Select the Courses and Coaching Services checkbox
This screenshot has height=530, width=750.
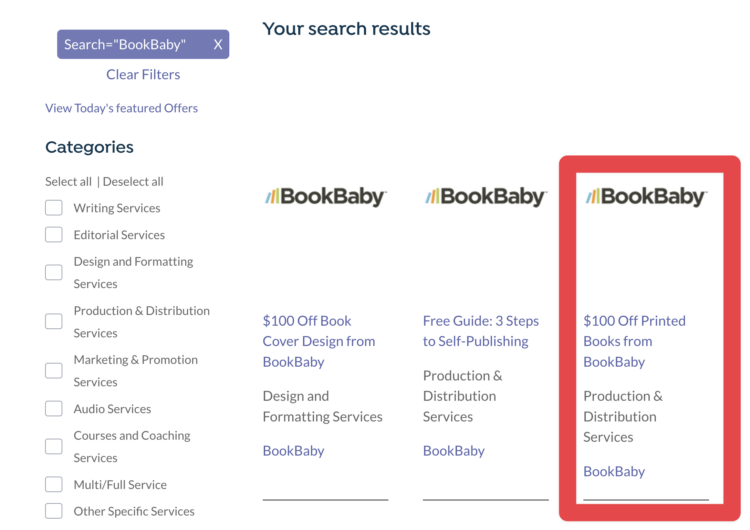54,446
